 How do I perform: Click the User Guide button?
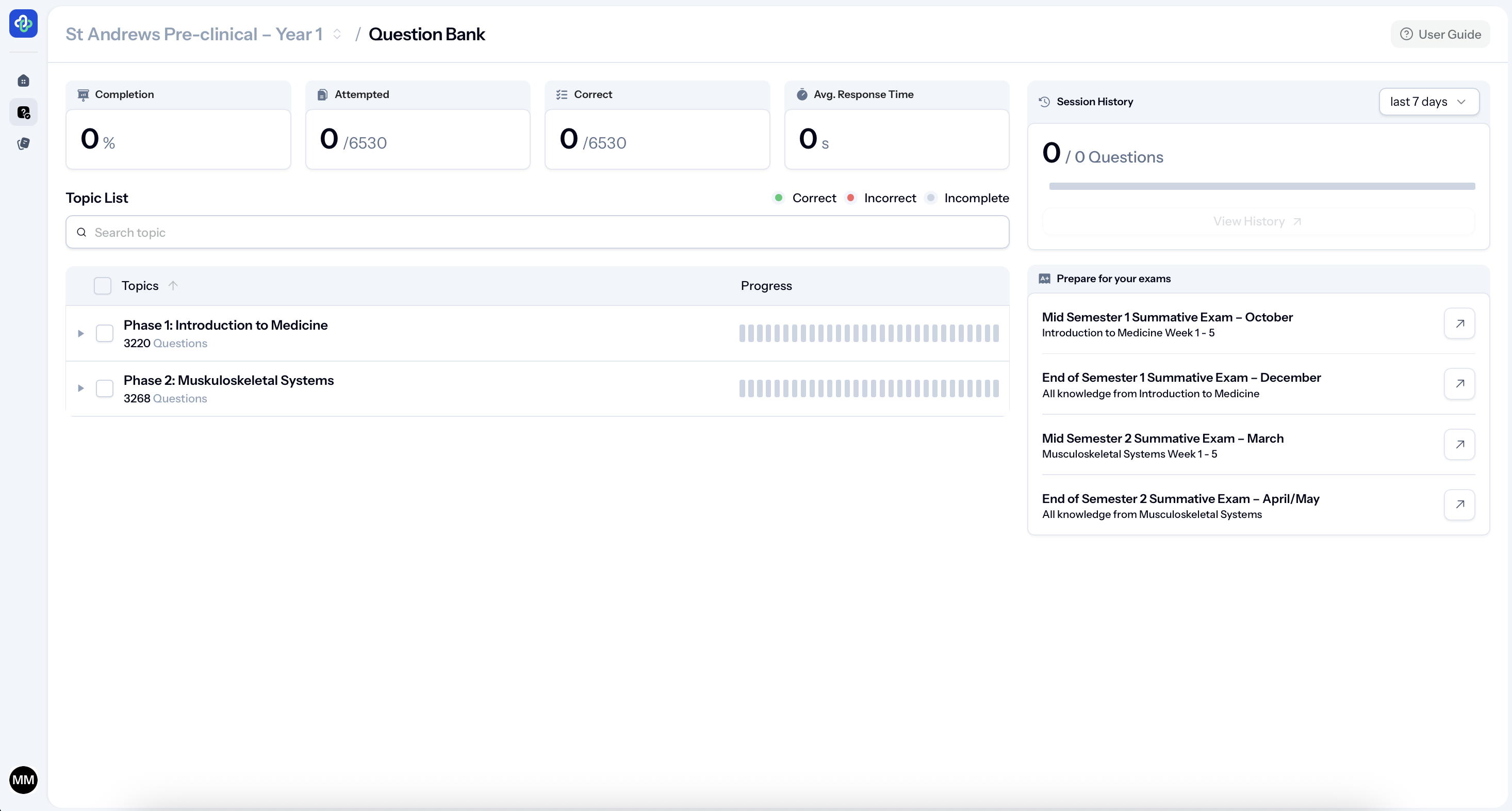click(1440, 34)
